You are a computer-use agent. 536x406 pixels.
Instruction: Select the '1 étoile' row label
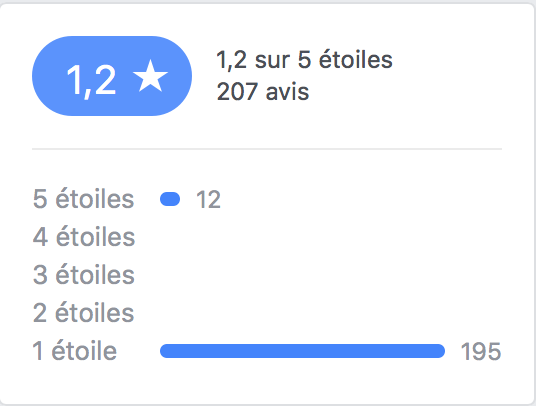pyautogui.click(x=75, y=351)
